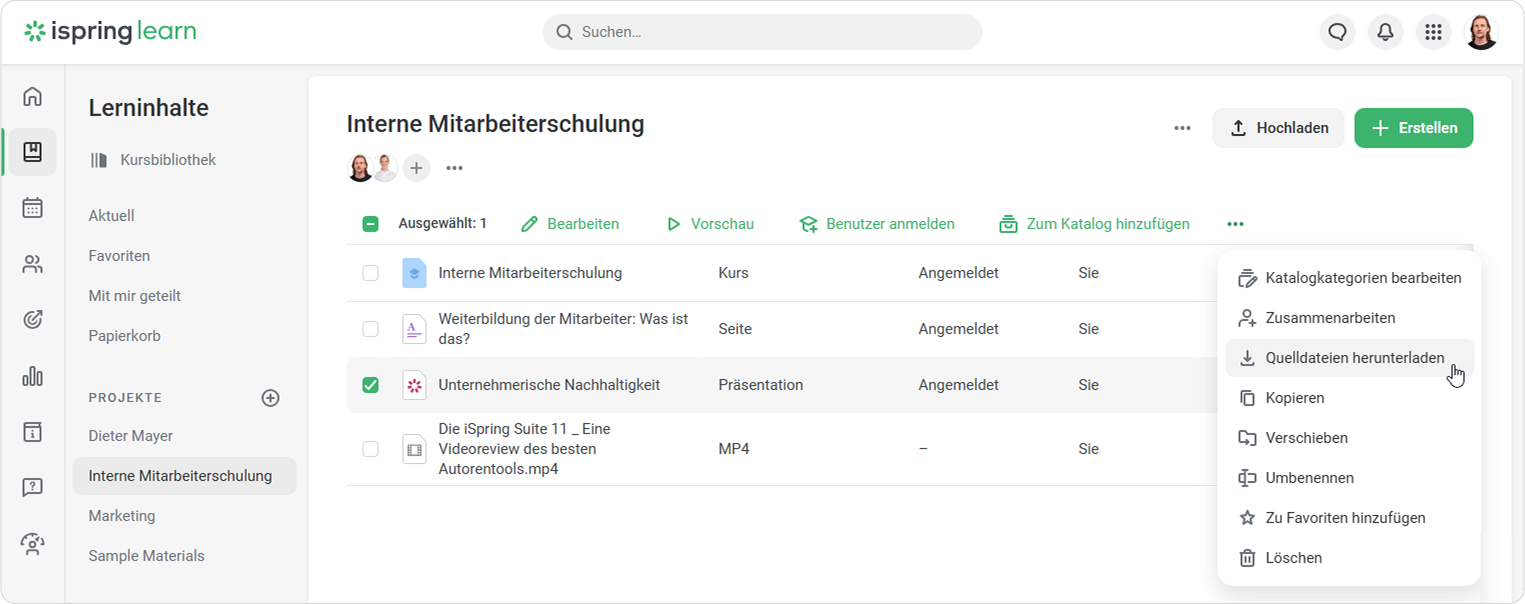Click the notification bell icon

coord(1385,32)
